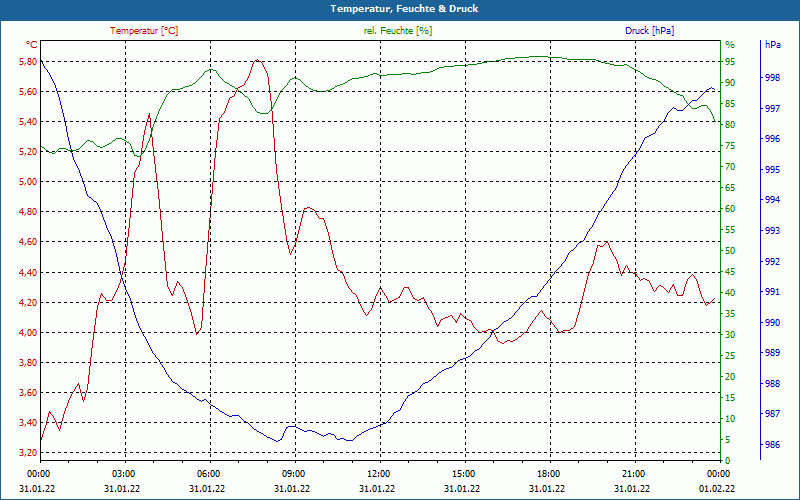Image resolution: width=800 pixels, height=500 pixels.
Task: Click the 990 hPa pressure axis value
Action: [x=773, y=323]
